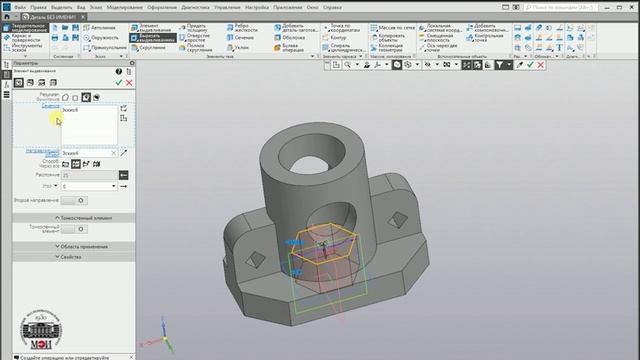Select Локальная система координат command
Viewport: 640px width, 360px height.
click(440, 28)
